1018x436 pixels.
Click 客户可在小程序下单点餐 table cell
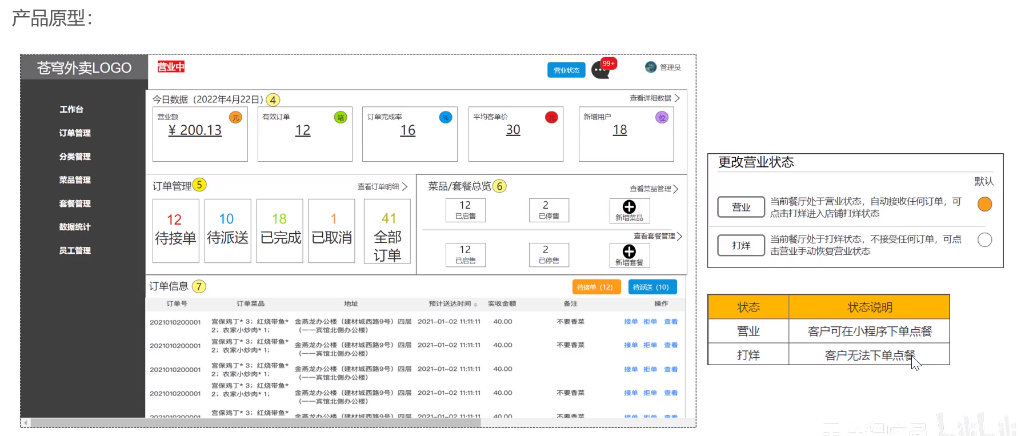(869, 332)
